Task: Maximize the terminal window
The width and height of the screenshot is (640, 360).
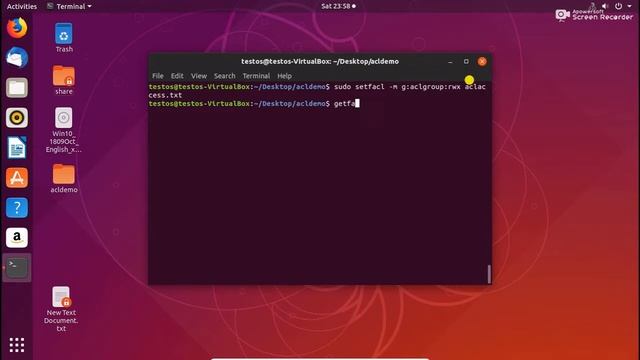Action: pos(466,62)
